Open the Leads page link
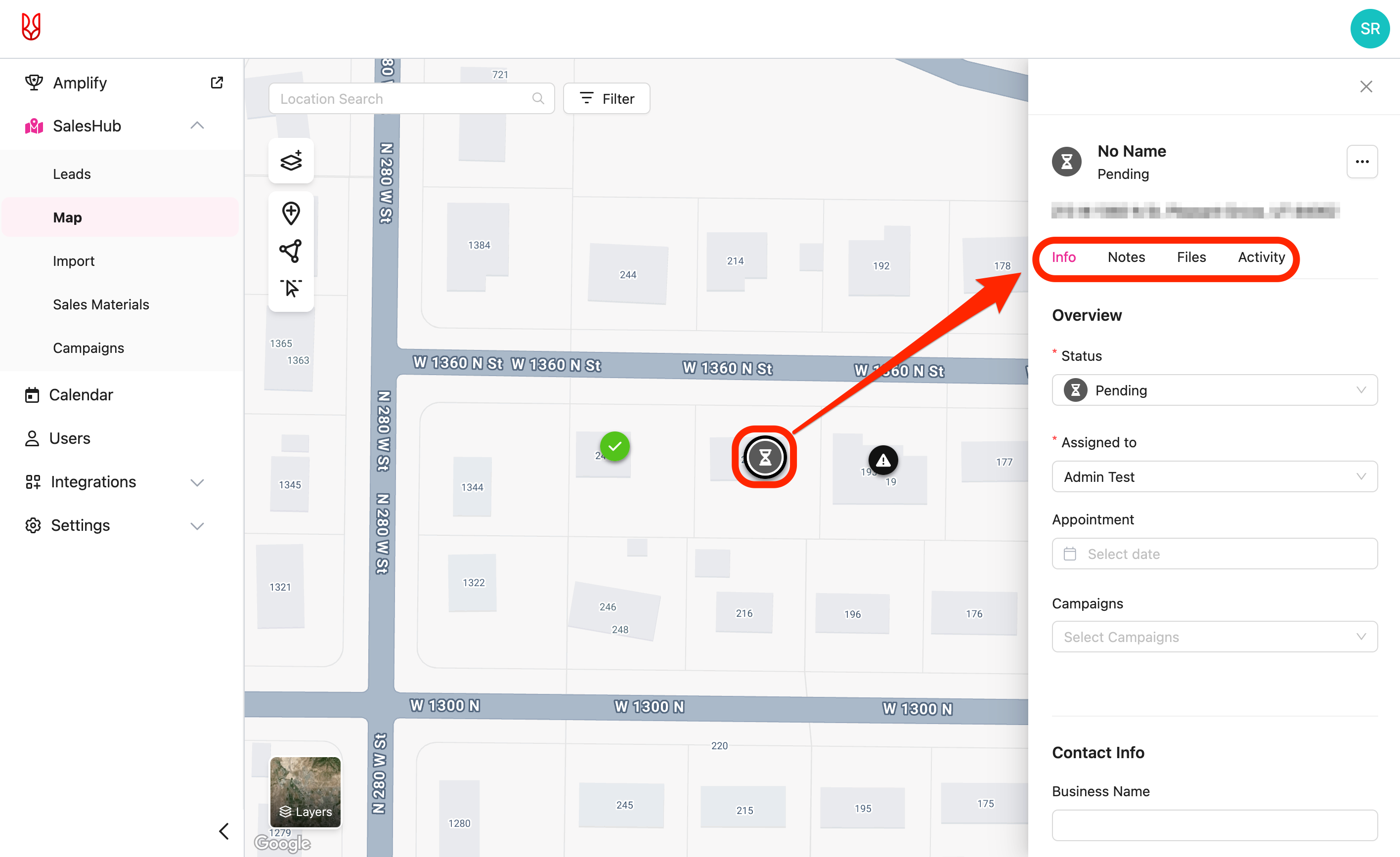Viewport: 1400px width, 857px height. point(72,174)
